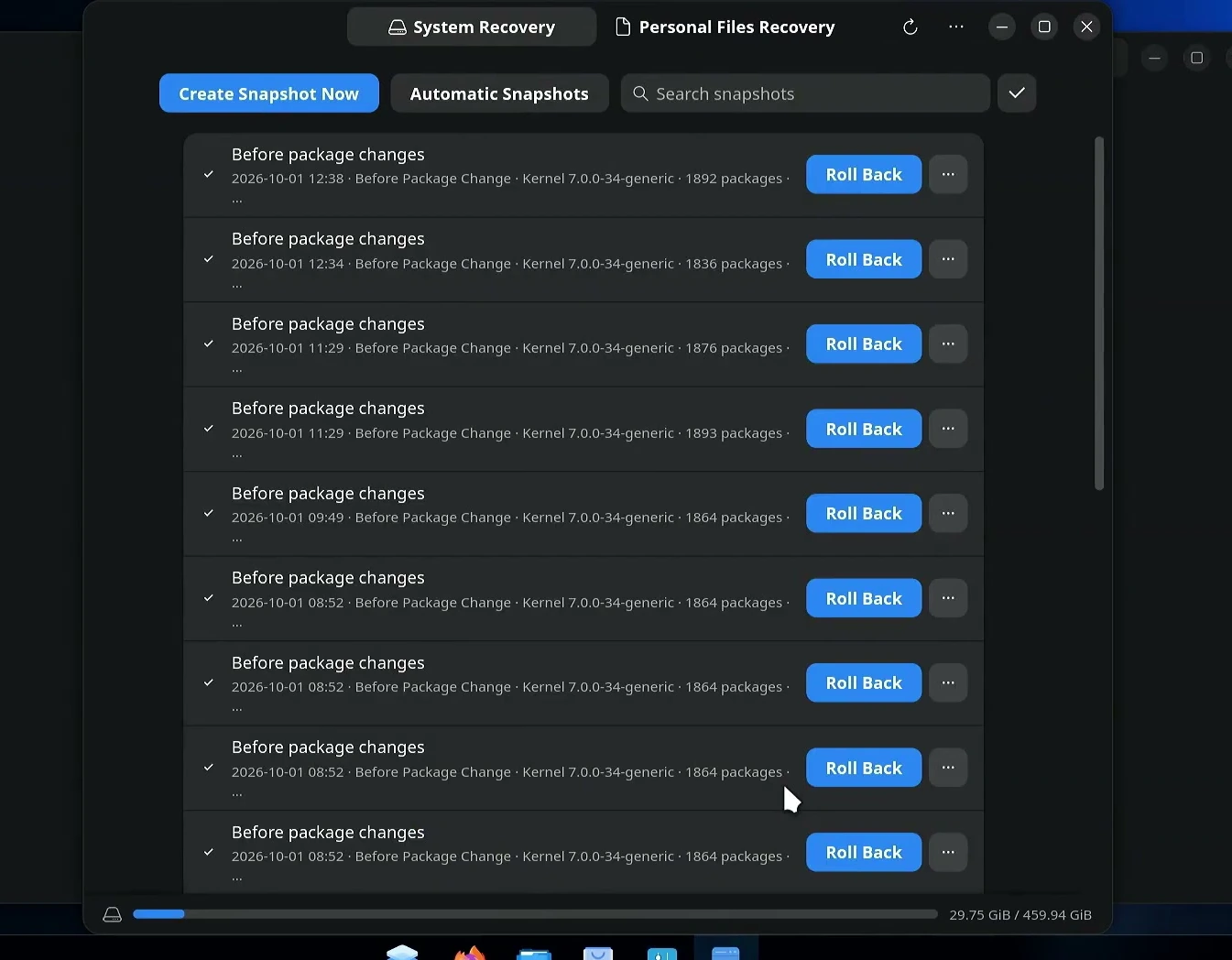Focus the Search snapshots field

[x=805, y=93]
